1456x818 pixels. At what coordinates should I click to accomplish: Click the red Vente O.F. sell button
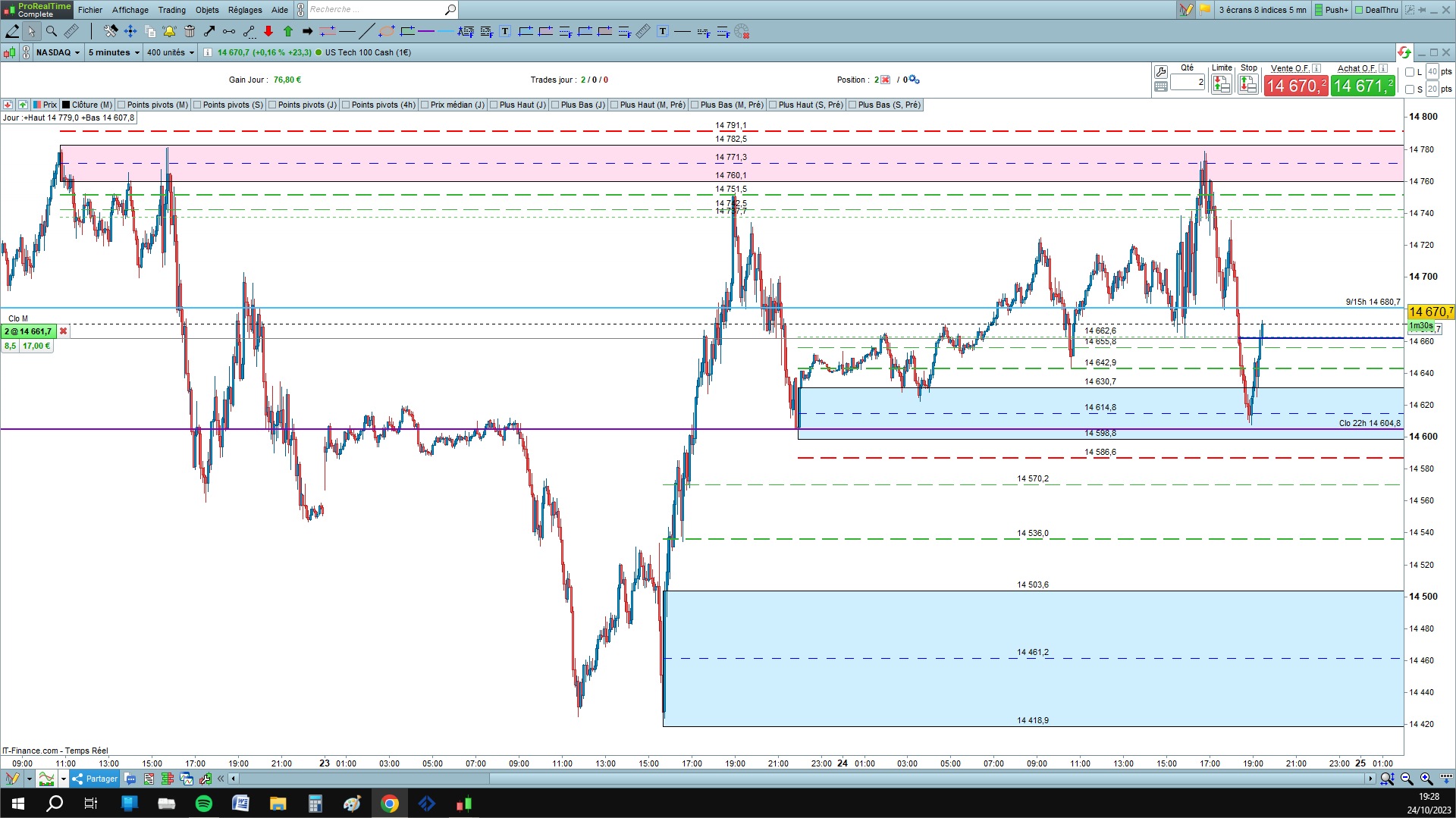[x=1296, y=86]
